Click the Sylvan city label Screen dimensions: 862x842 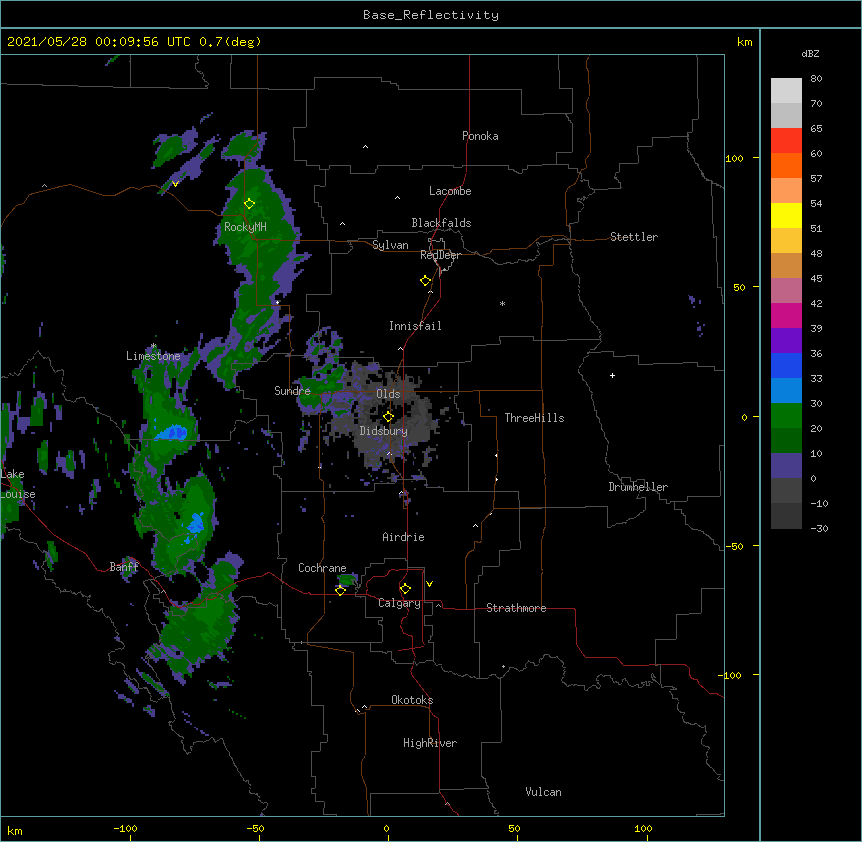pos(390,245)
